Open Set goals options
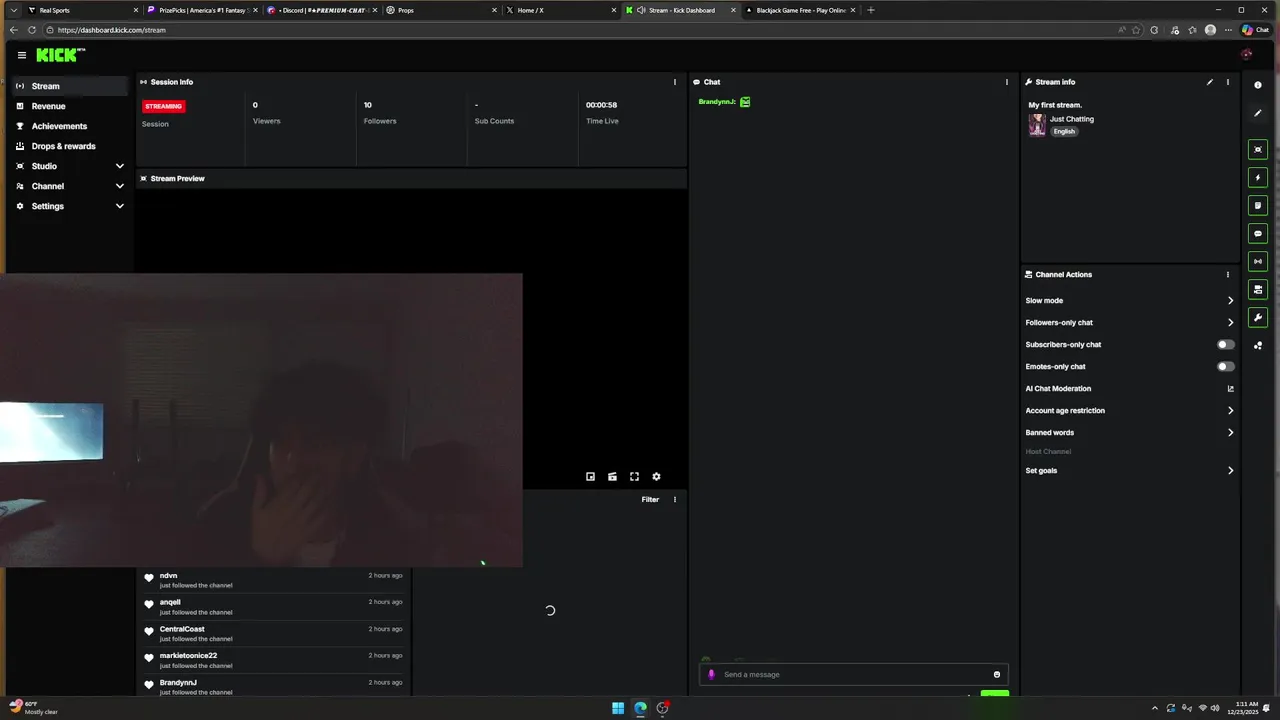The image size is (1280, 720). point(1130,470)
